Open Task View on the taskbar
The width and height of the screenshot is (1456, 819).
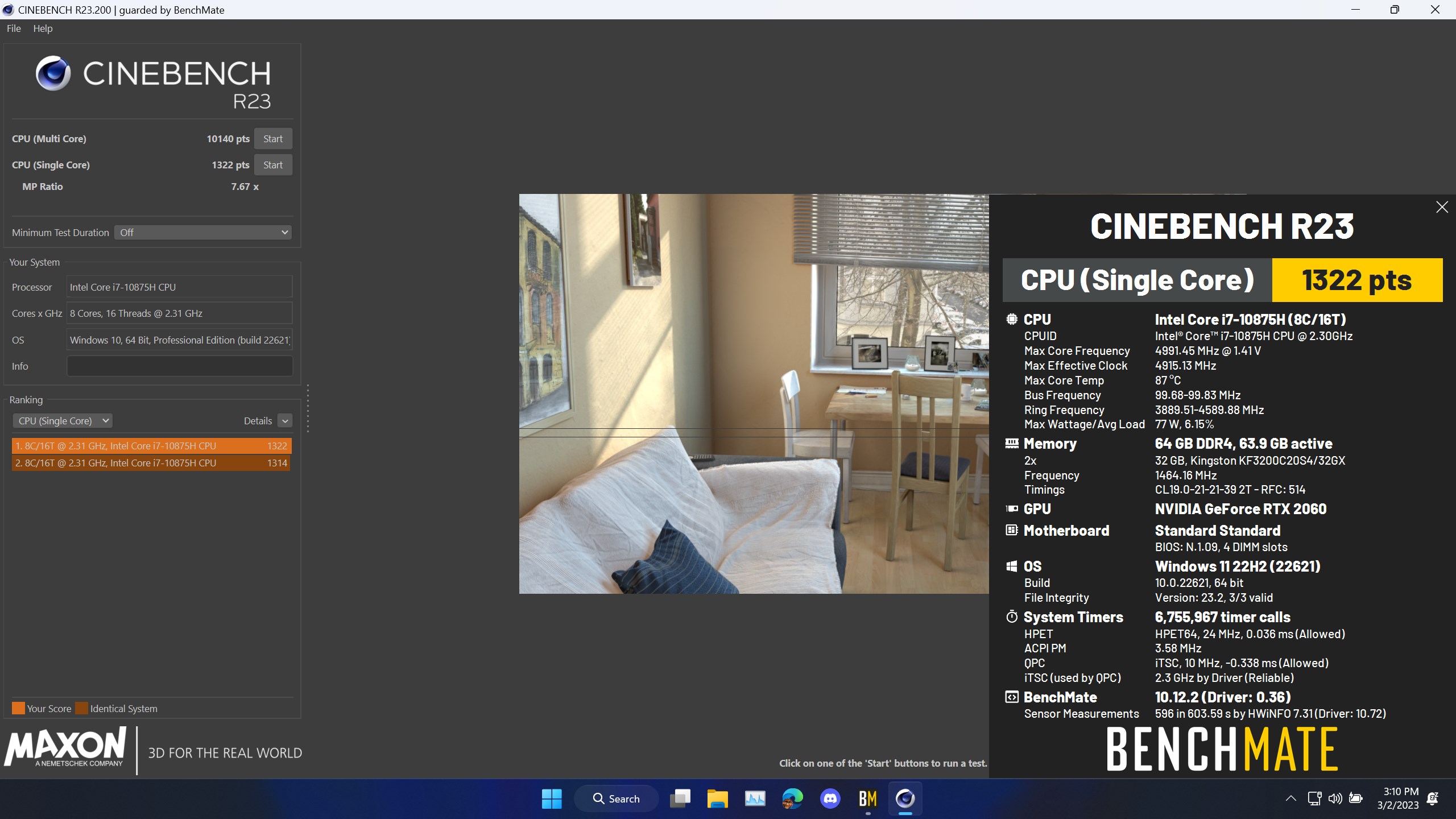680,799
